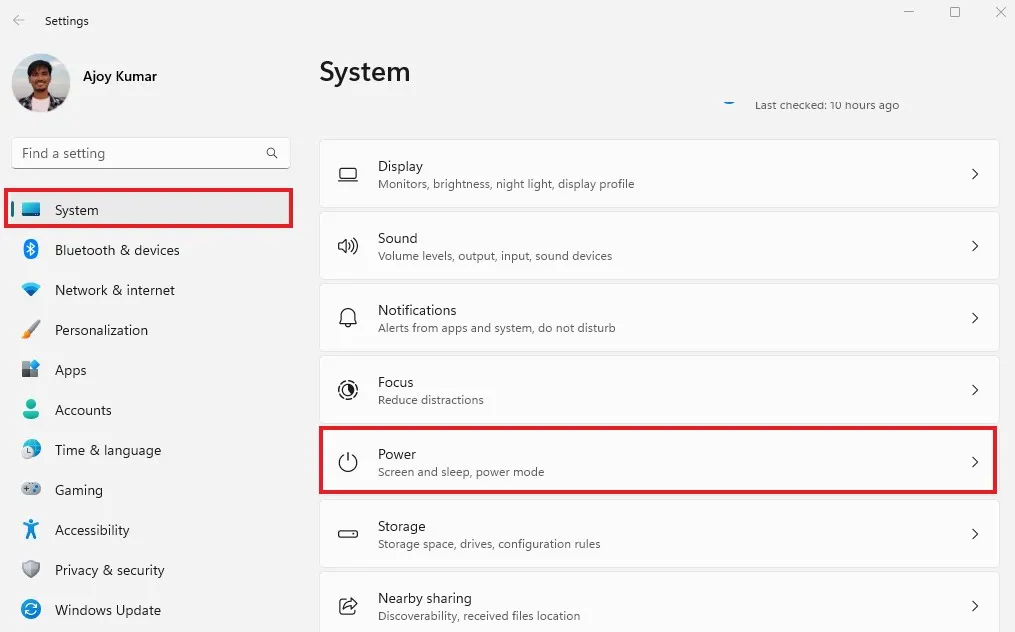Select the Gaming controller icon
The height and width of the screenshot is (632, 1015).
coord(31,490)
